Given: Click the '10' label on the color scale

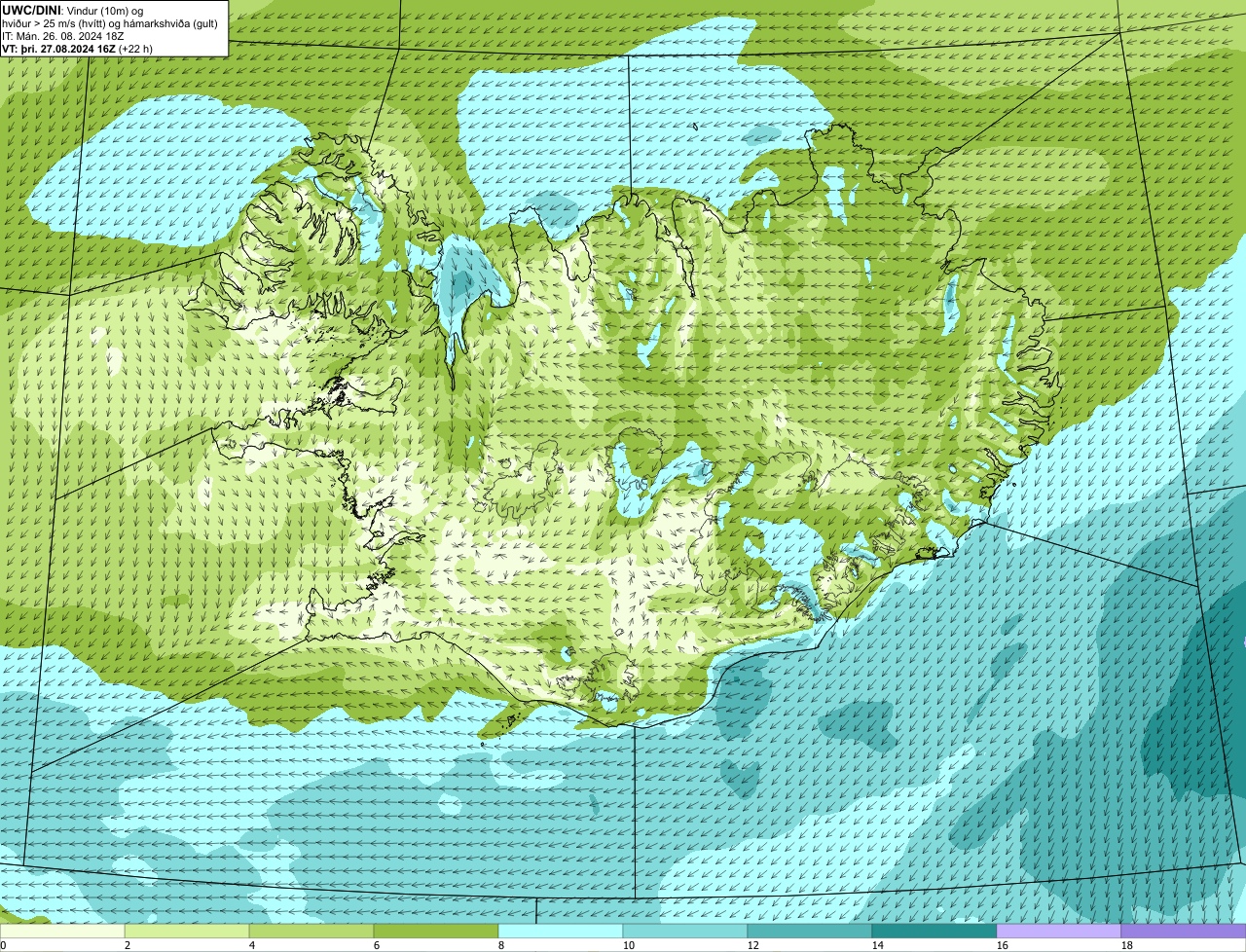Looking at the screenshot, I should [x=628, y=945].
